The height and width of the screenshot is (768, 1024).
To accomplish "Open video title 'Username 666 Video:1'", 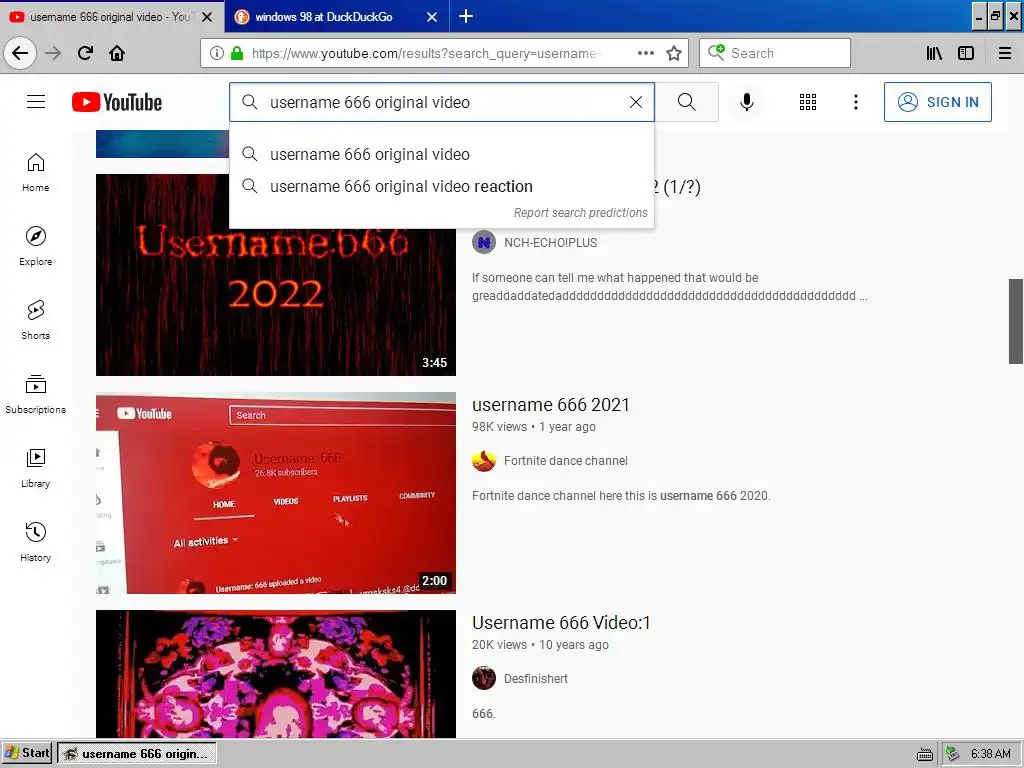I will tap(561, 623).
